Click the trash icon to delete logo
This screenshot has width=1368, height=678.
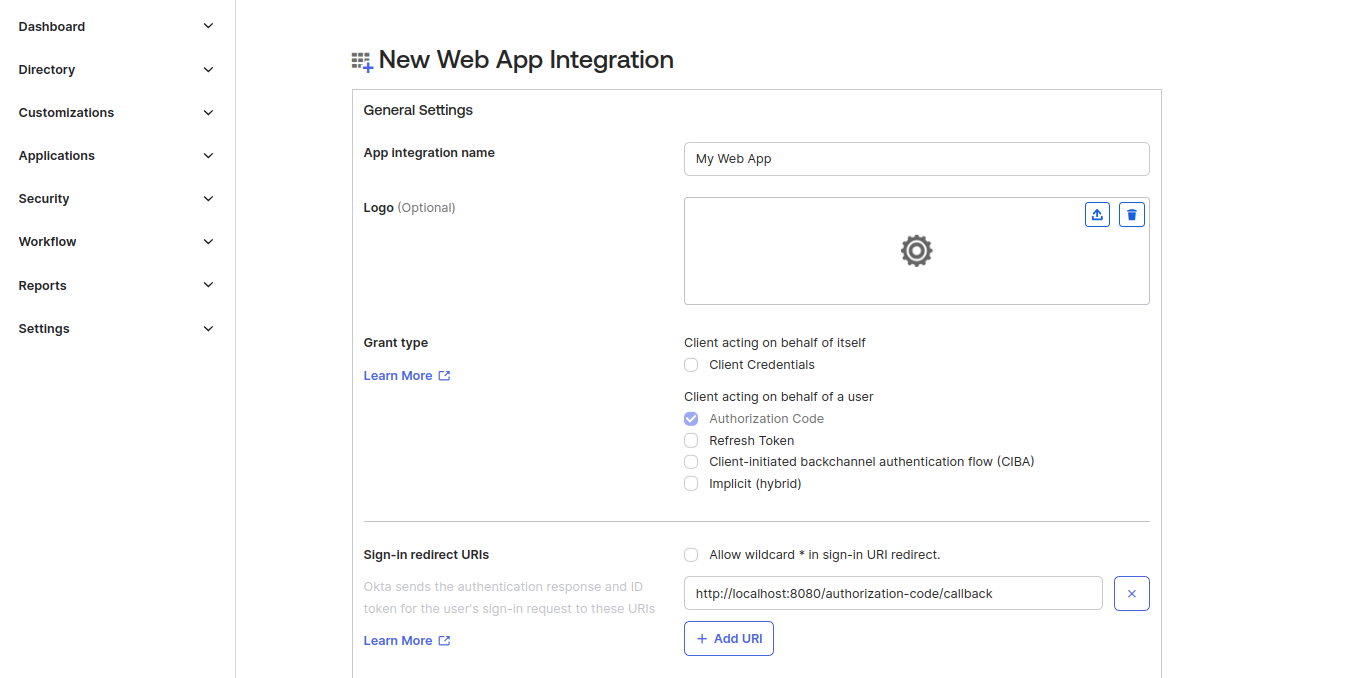1131,214
